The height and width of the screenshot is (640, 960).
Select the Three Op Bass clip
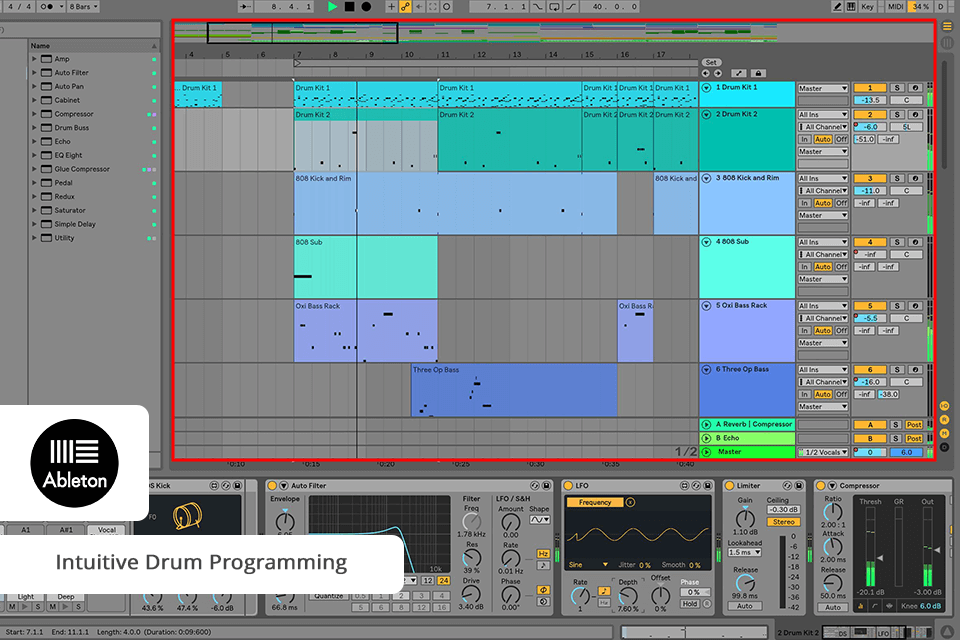514,390
